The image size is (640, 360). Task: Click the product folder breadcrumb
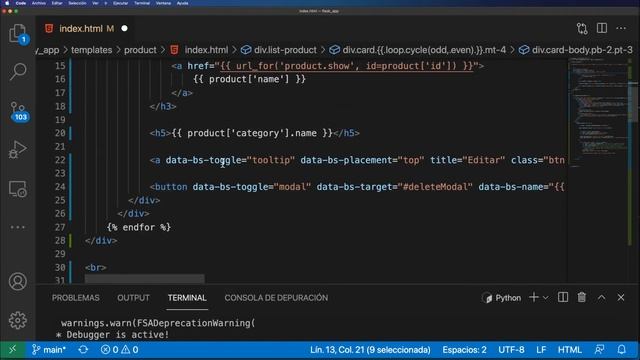coord(140,50)
